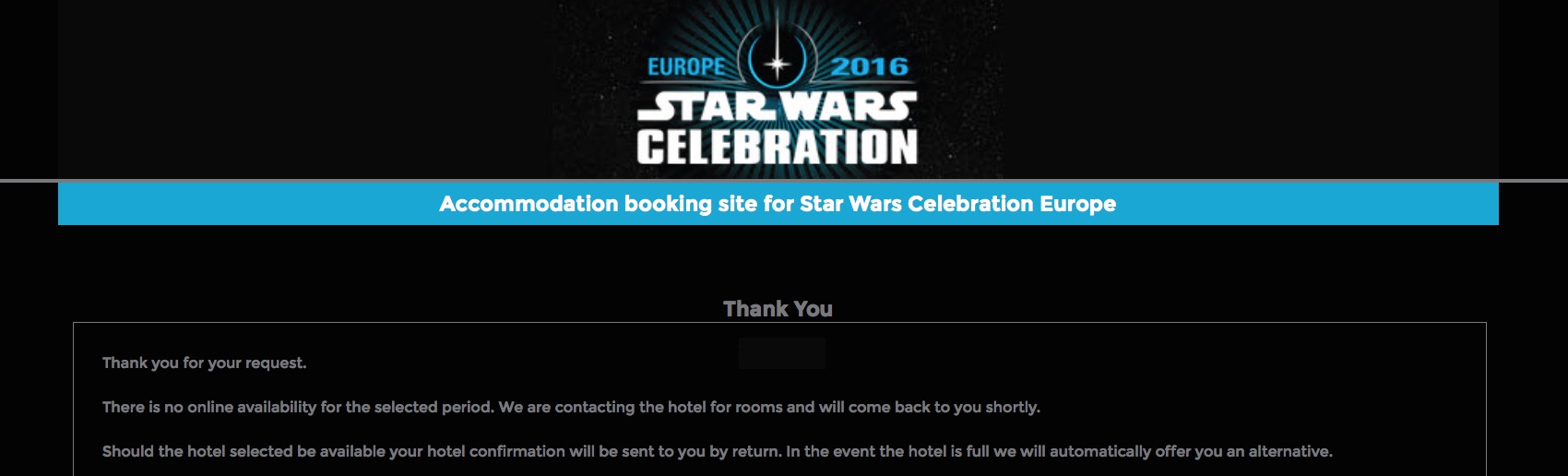Screen dimensions: 1568x476
Task: Click the EUROPE text in the logo
Action: coord(686,66)
